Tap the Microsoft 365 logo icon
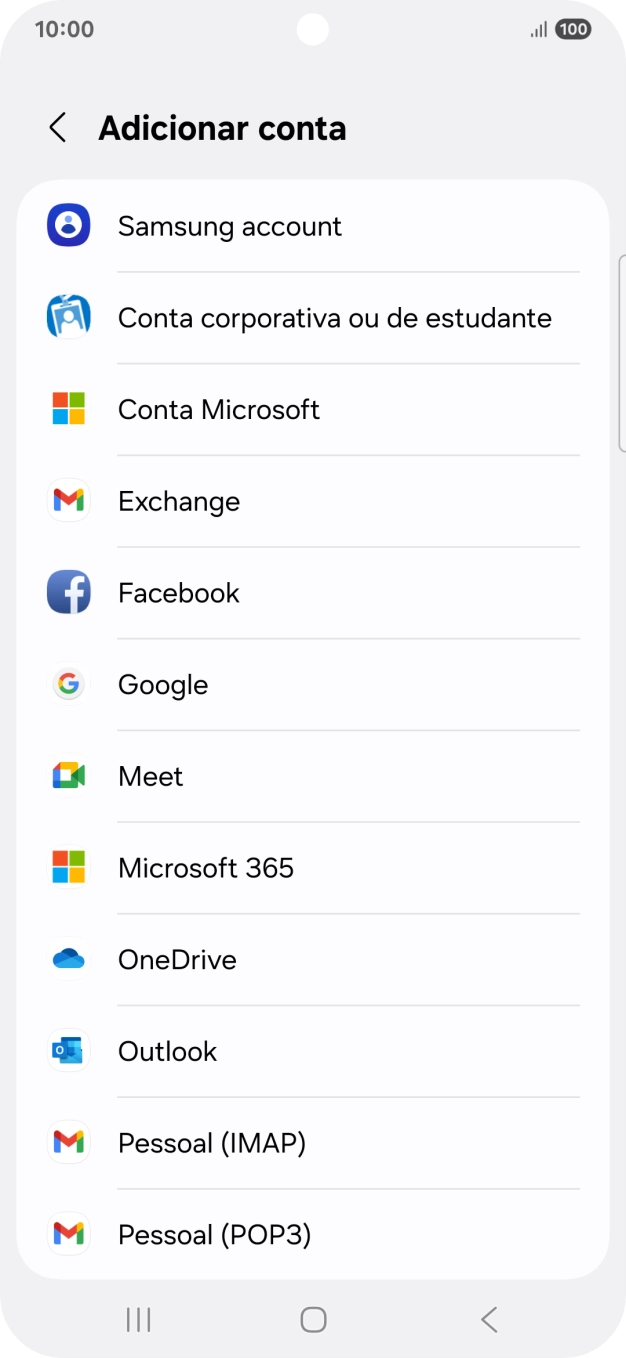The image size is (626, 1358). (69, 868)
